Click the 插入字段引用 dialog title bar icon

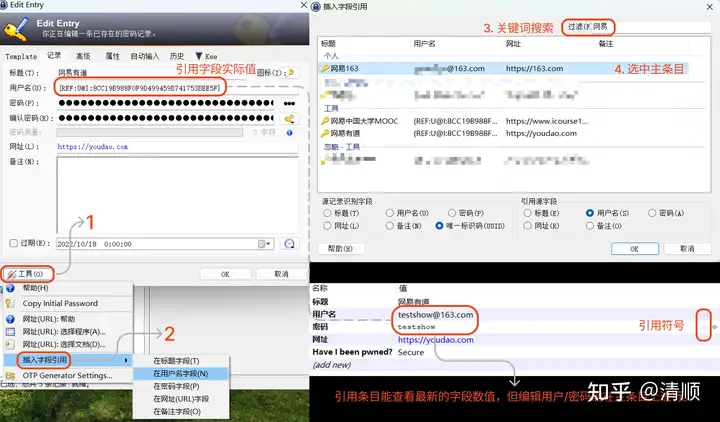(316, 6)
